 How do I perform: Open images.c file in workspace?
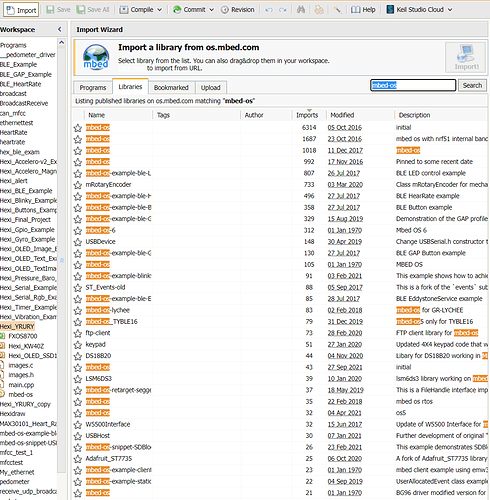coord(21,365)
